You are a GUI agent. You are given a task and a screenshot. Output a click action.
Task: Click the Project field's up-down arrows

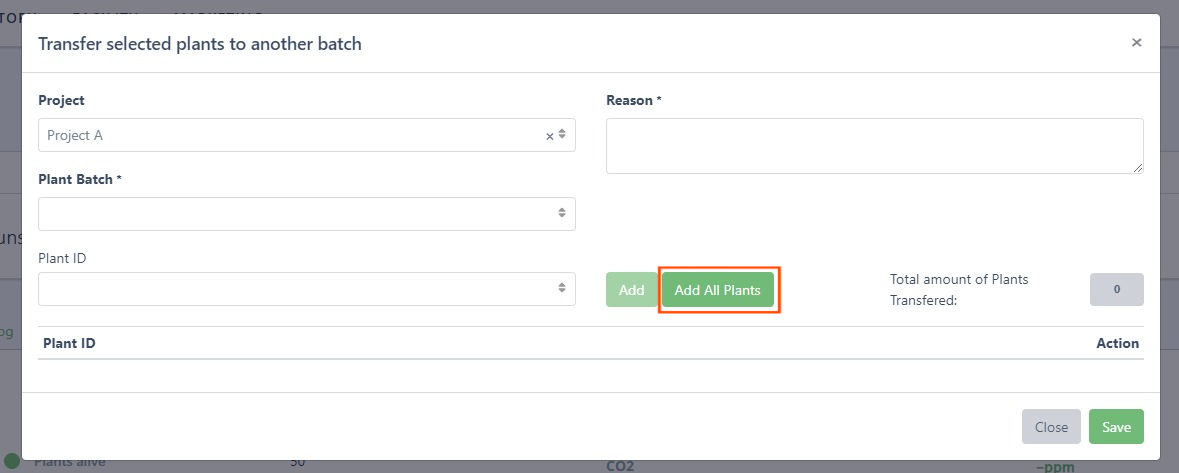tap(562, 134)
